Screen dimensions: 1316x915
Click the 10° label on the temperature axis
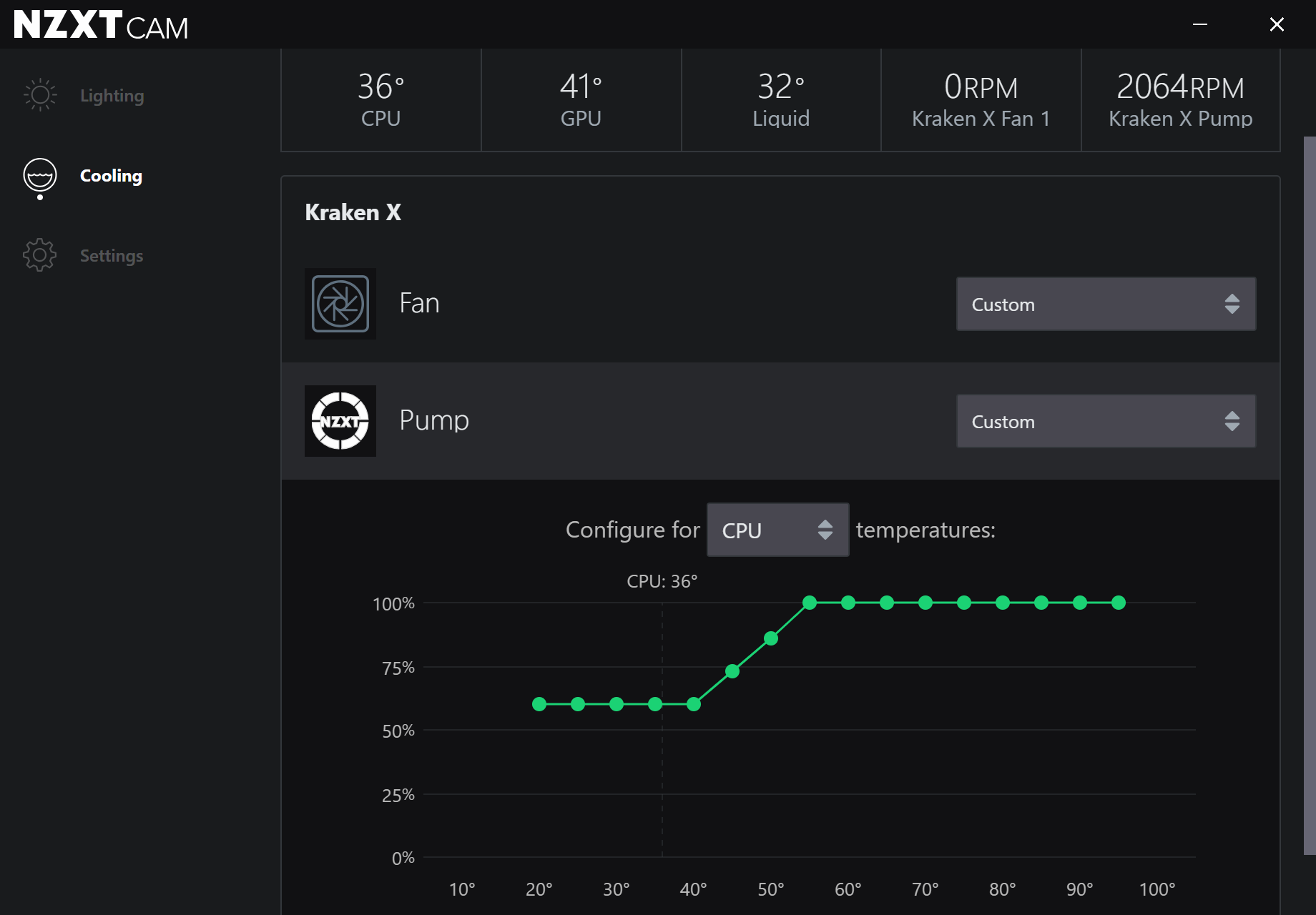tap(462, 889)
